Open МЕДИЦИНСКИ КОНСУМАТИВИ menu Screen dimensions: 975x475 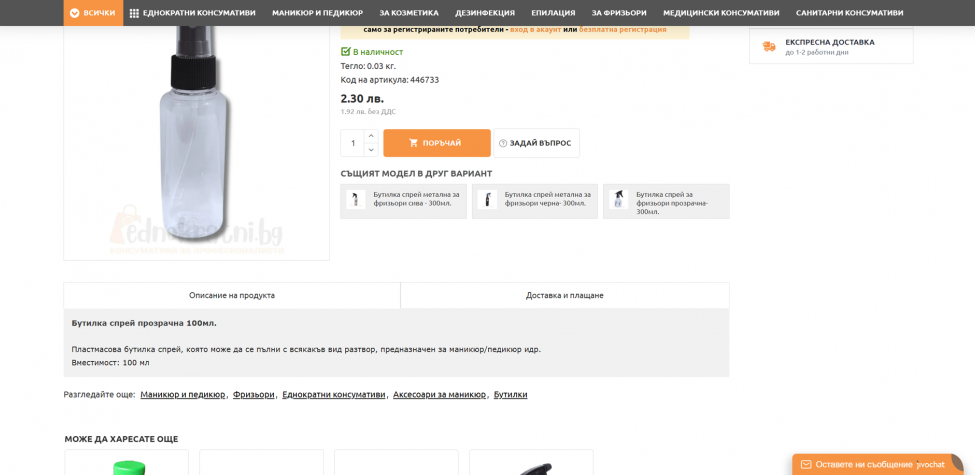click(721, 13)
